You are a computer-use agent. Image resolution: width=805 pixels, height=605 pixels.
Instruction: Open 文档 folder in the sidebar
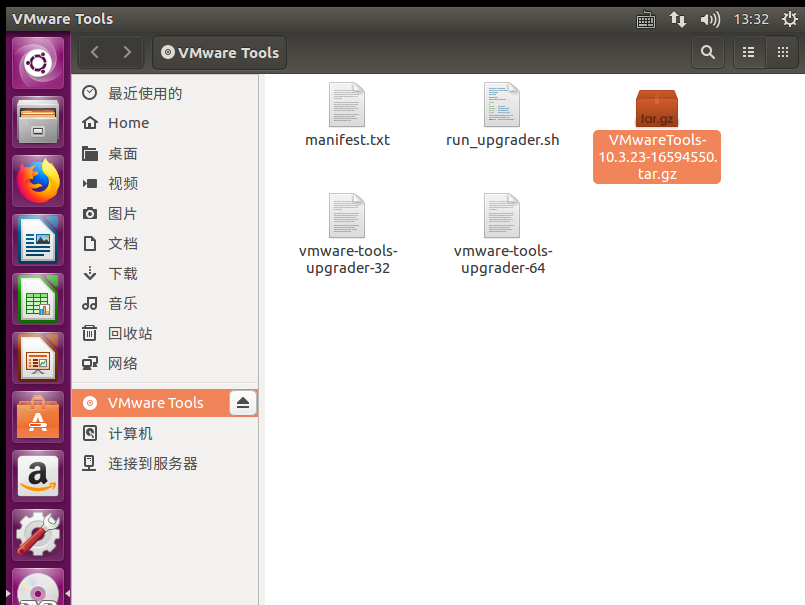click(165, 243)
